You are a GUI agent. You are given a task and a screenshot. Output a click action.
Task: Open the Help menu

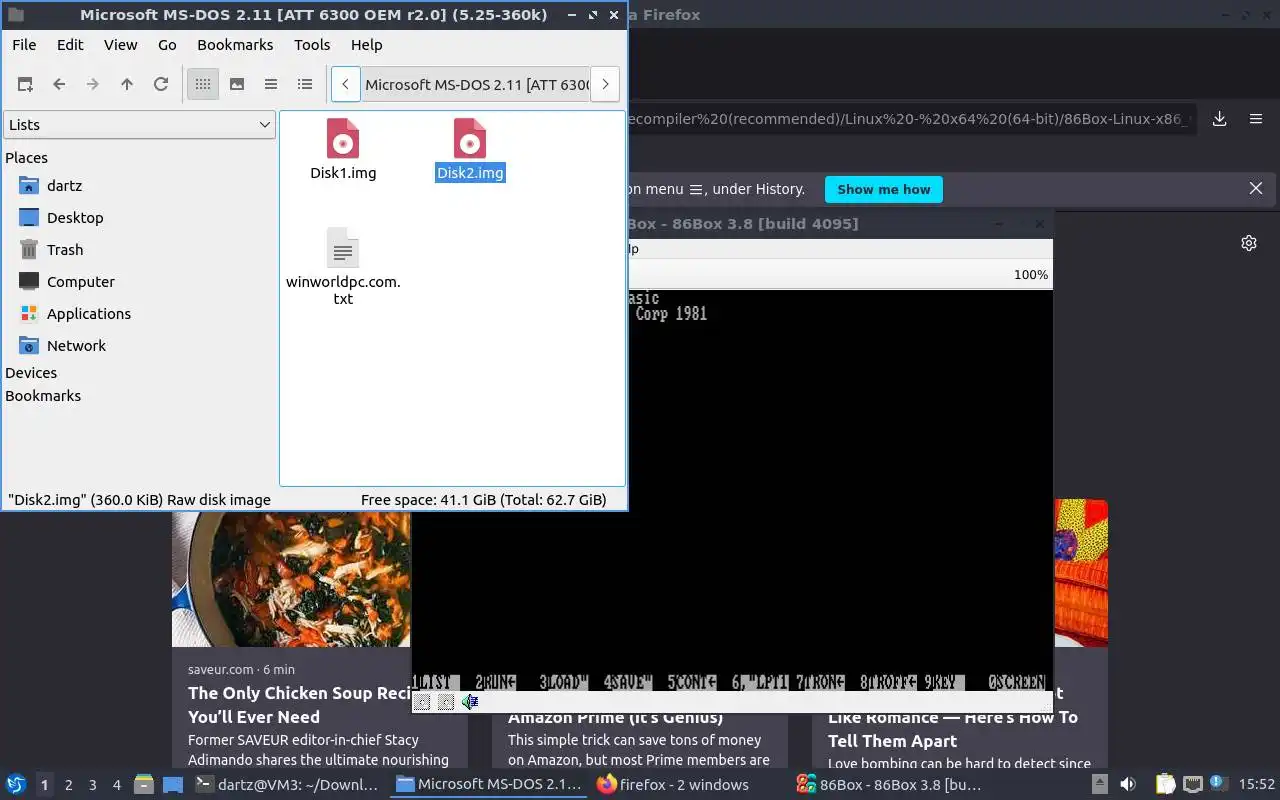pyautogui.click(x=367, y=45)
